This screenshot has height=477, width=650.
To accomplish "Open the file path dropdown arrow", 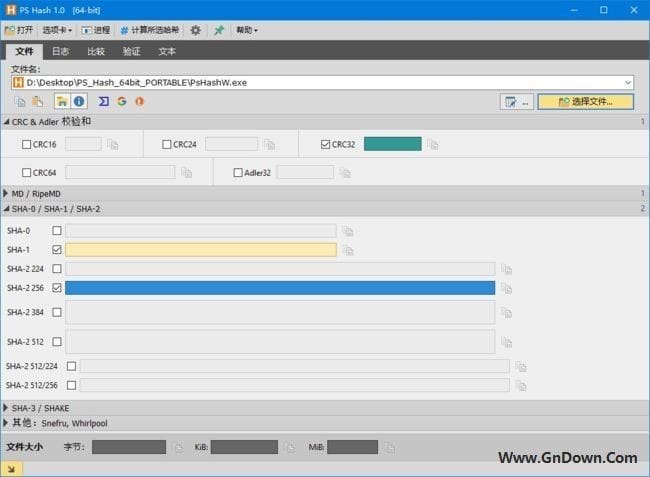I will point(627,82).
